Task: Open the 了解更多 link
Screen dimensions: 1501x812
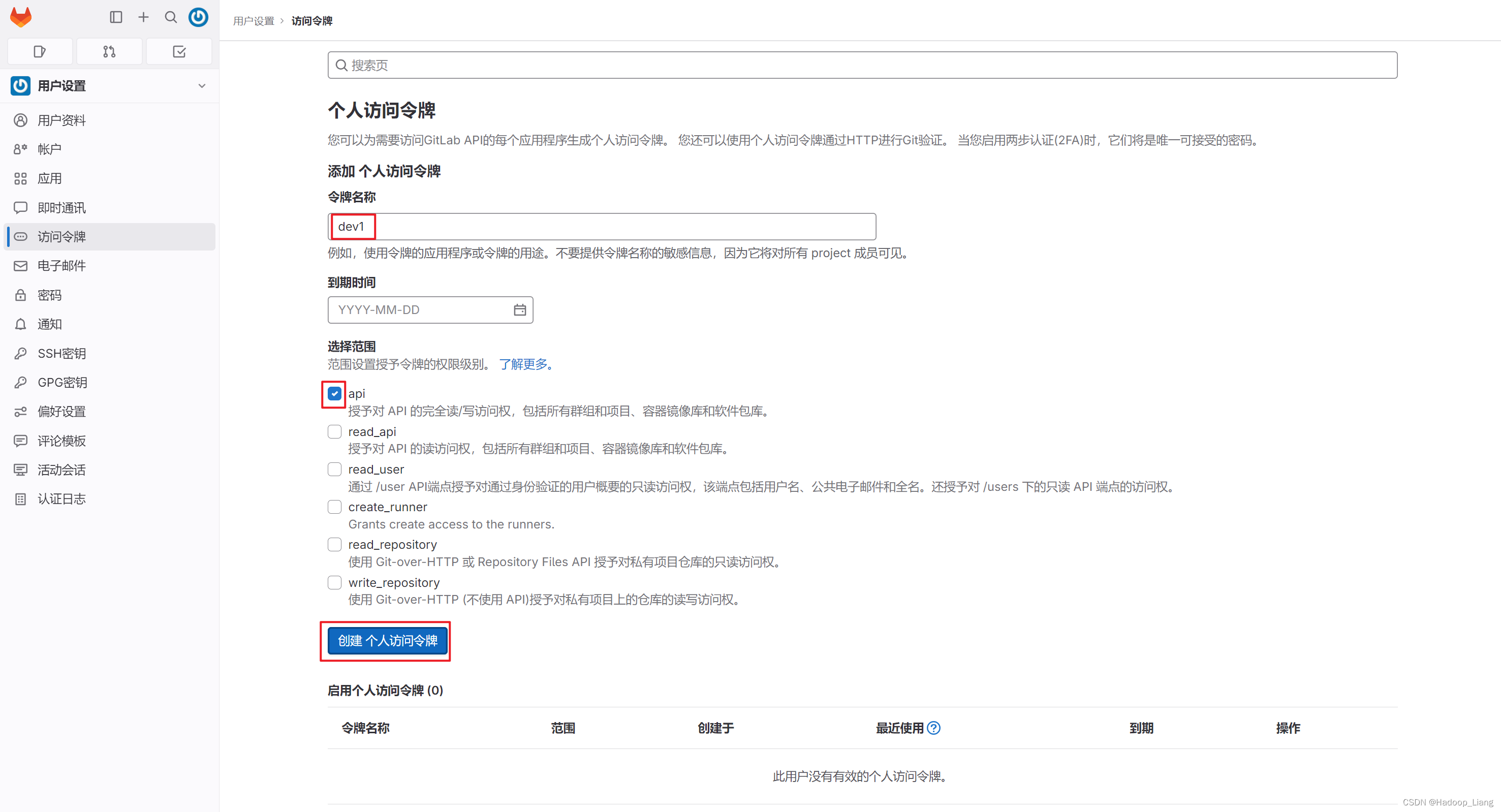Action: [x=524, y=364]
